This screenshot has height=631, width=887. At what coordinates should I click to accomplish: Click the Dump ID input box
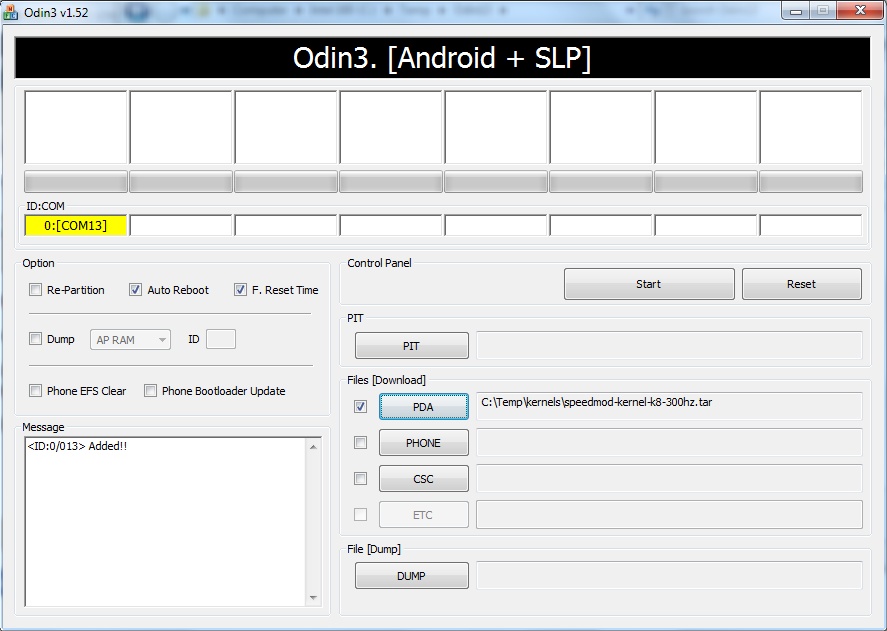click(x=221, y=339)
